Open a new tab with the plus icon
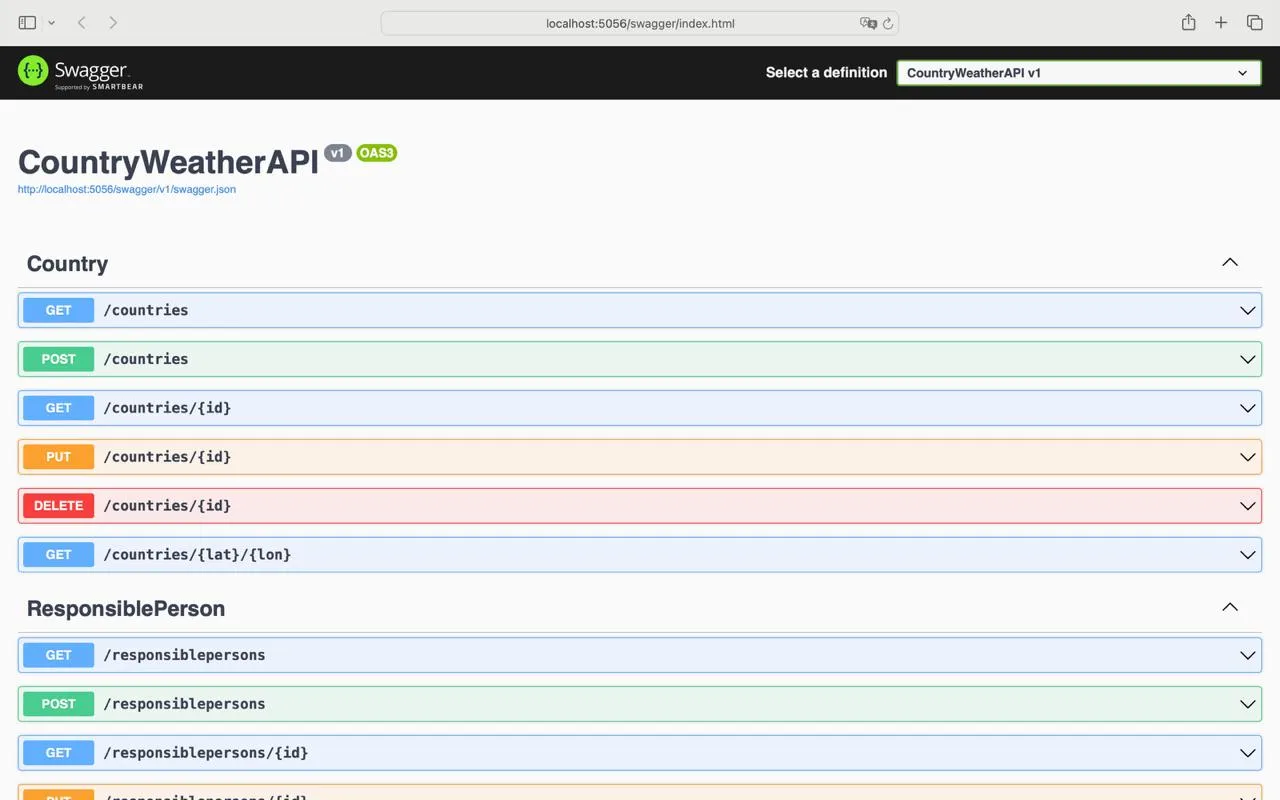 [1221, 22]
